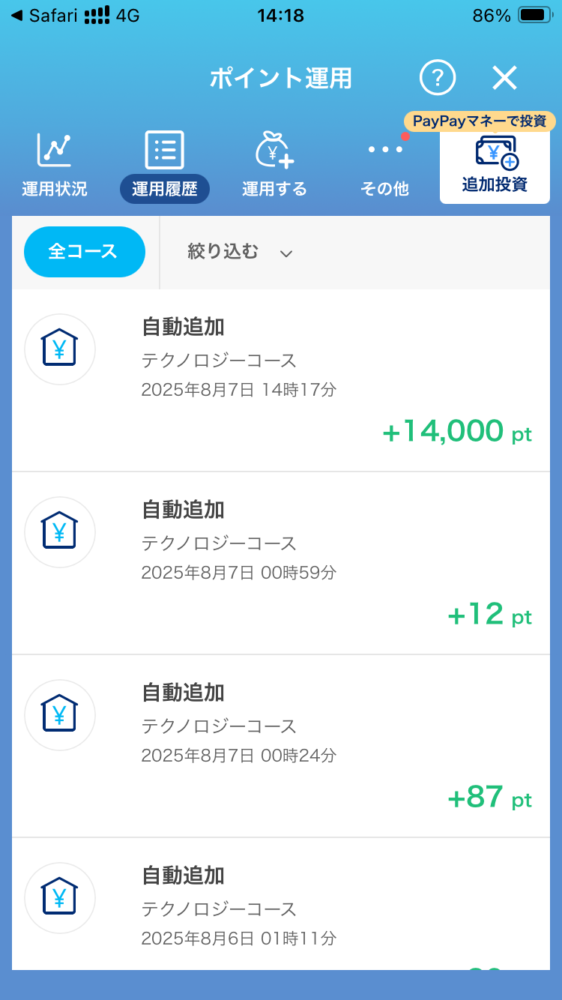Tap the 追加投資 banknote icon

tap(497, 152)
